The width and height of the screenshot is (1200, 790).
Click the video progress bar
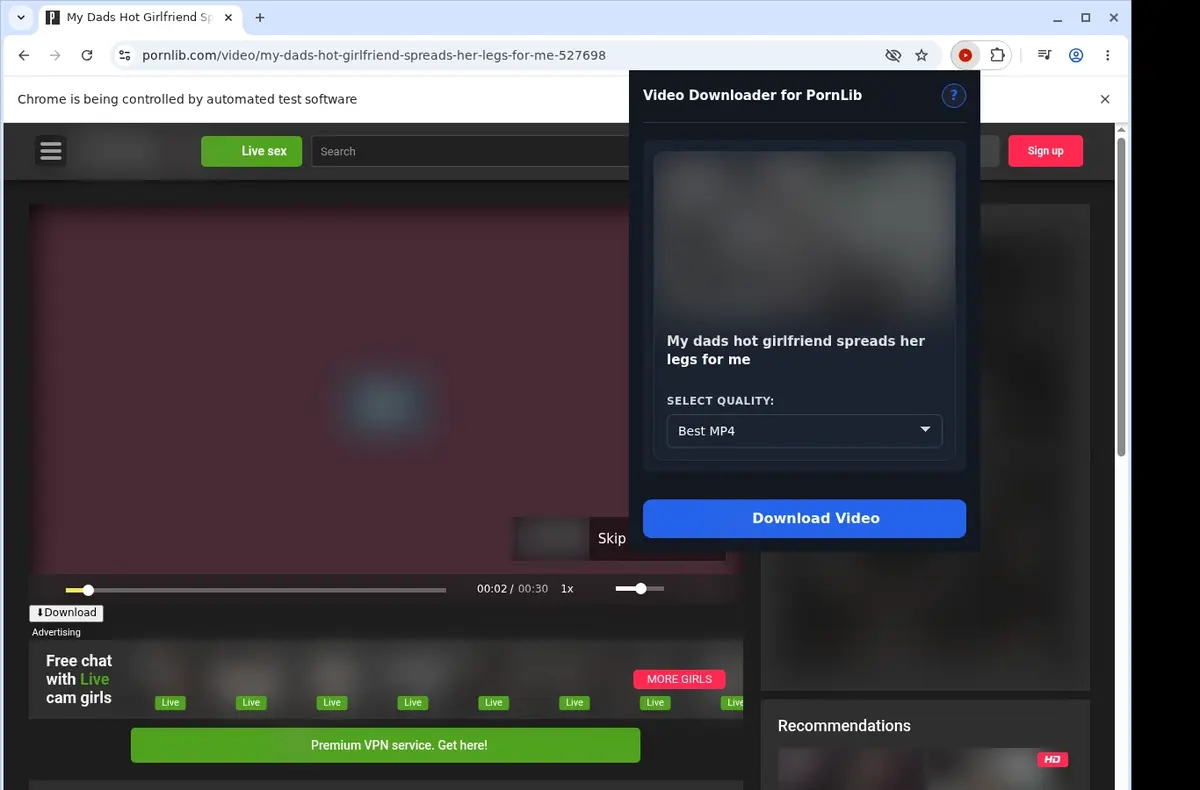[256, 590]
